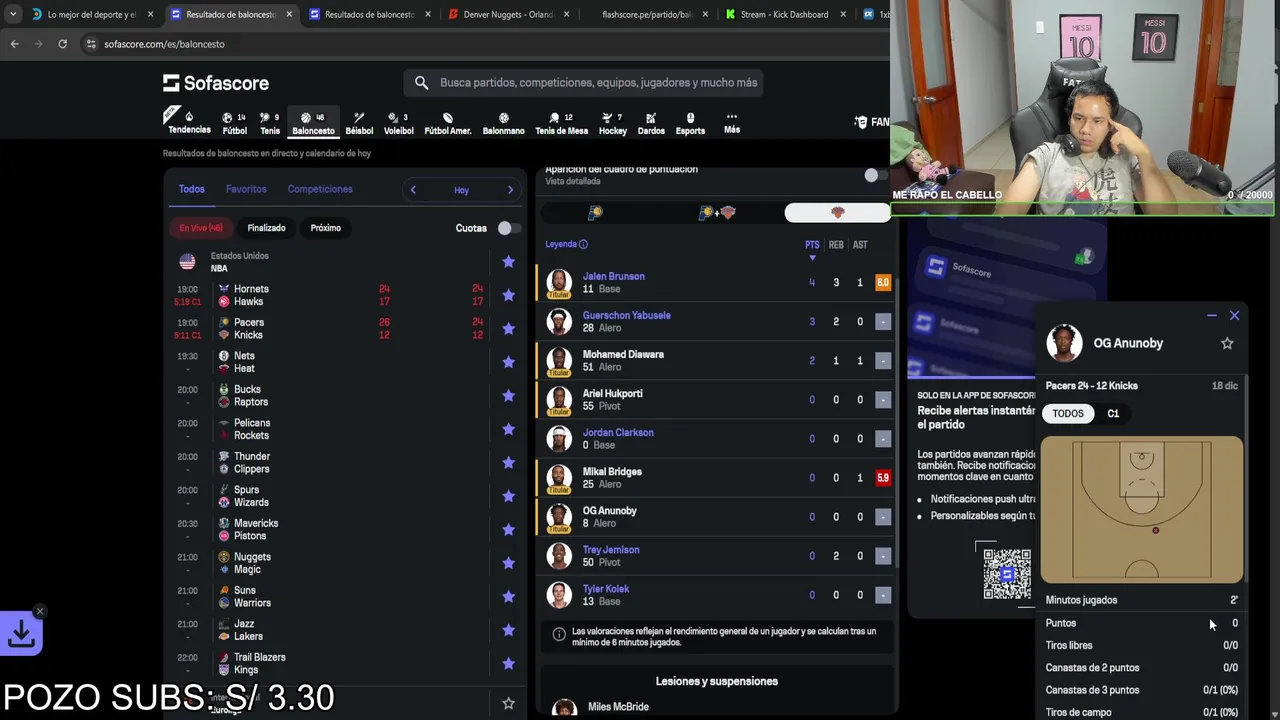Switch to the Competiciones tab

point(320,189)
